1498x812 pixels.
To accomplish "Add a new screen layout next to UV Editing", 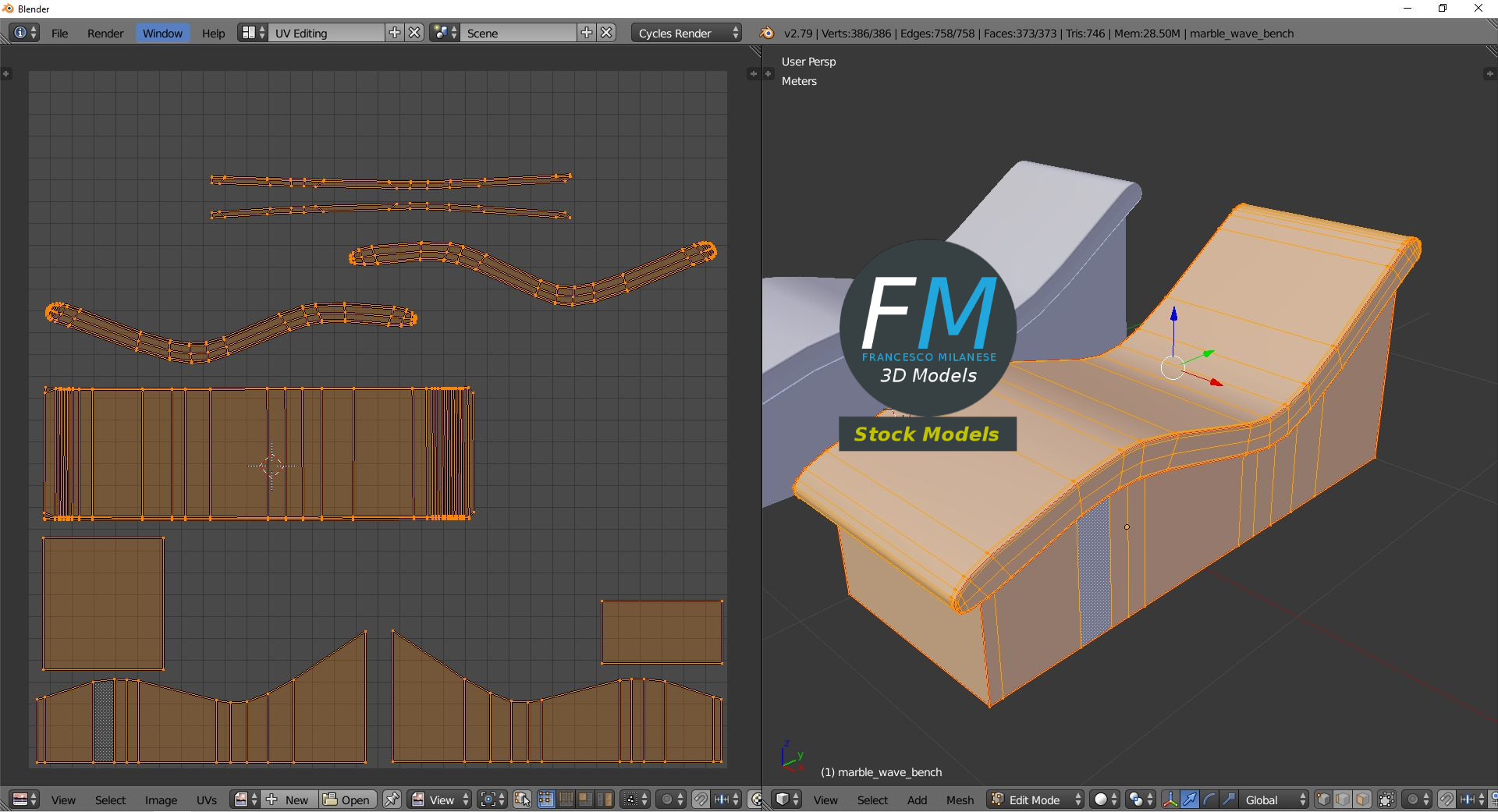I will pos(395,33).
